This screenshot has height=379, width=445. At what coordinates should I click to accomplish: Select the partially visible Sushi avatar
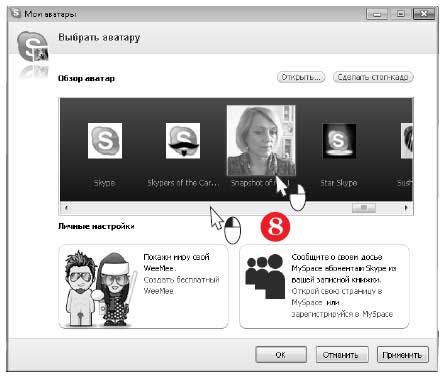[407, 141]
